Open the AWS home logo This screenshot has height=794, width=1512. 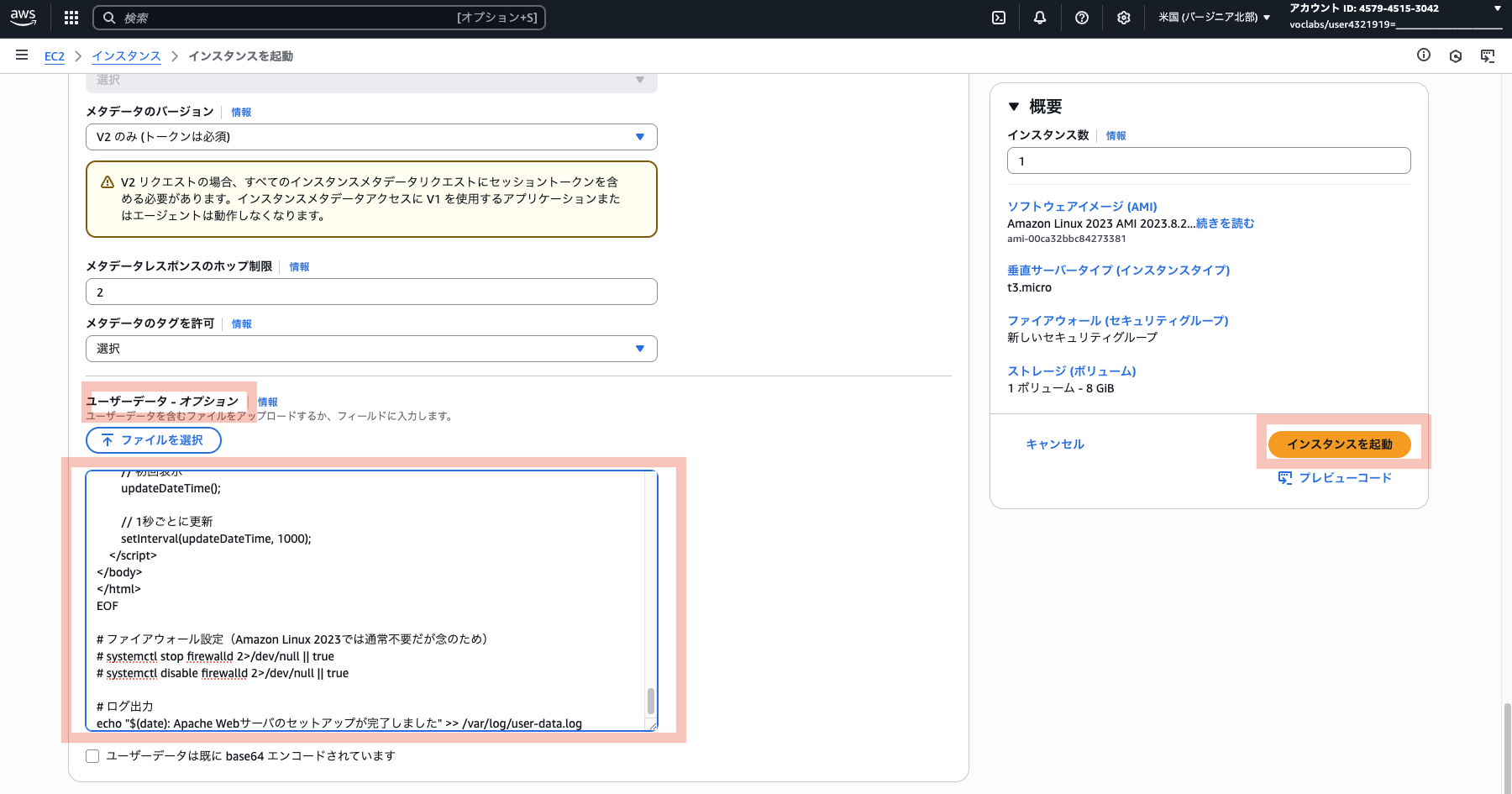coord(23,17)
